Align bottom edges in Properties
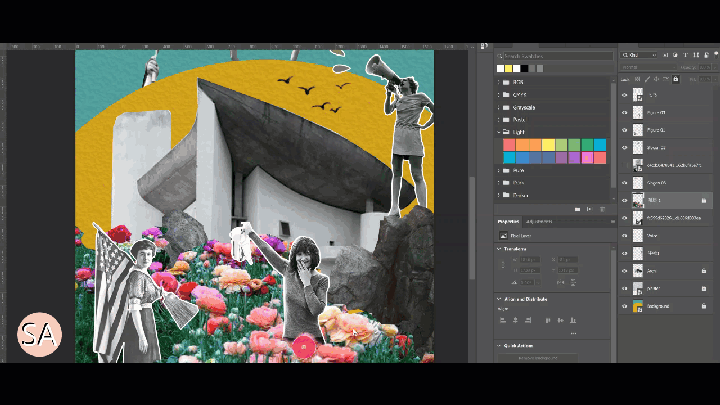Viewport: 720px width, 405px height. pyautogui.click(x=573, y=320)
